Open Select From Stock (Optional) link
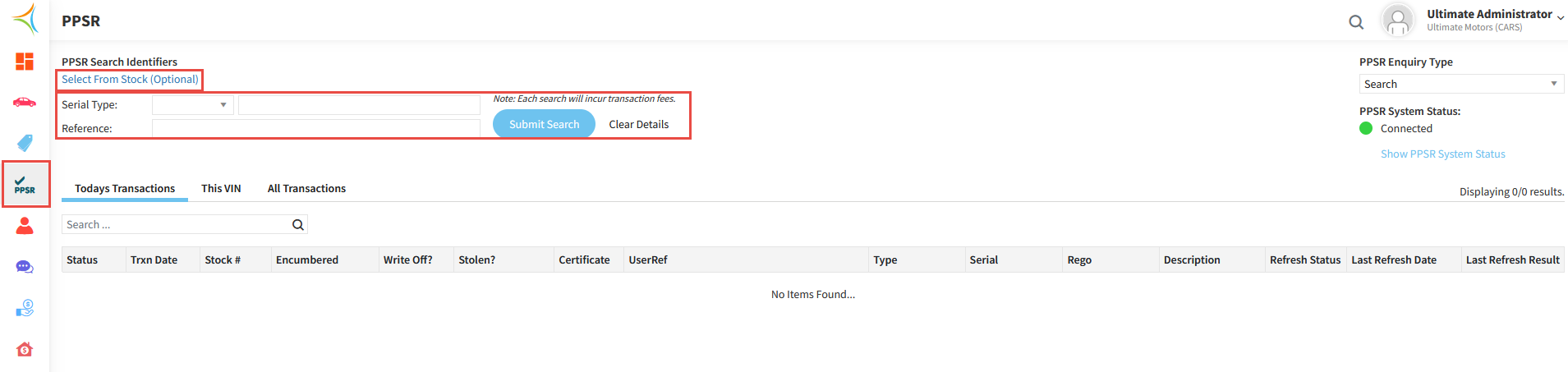Viewport: 1568px width, 372px height. tap(130, 80)
